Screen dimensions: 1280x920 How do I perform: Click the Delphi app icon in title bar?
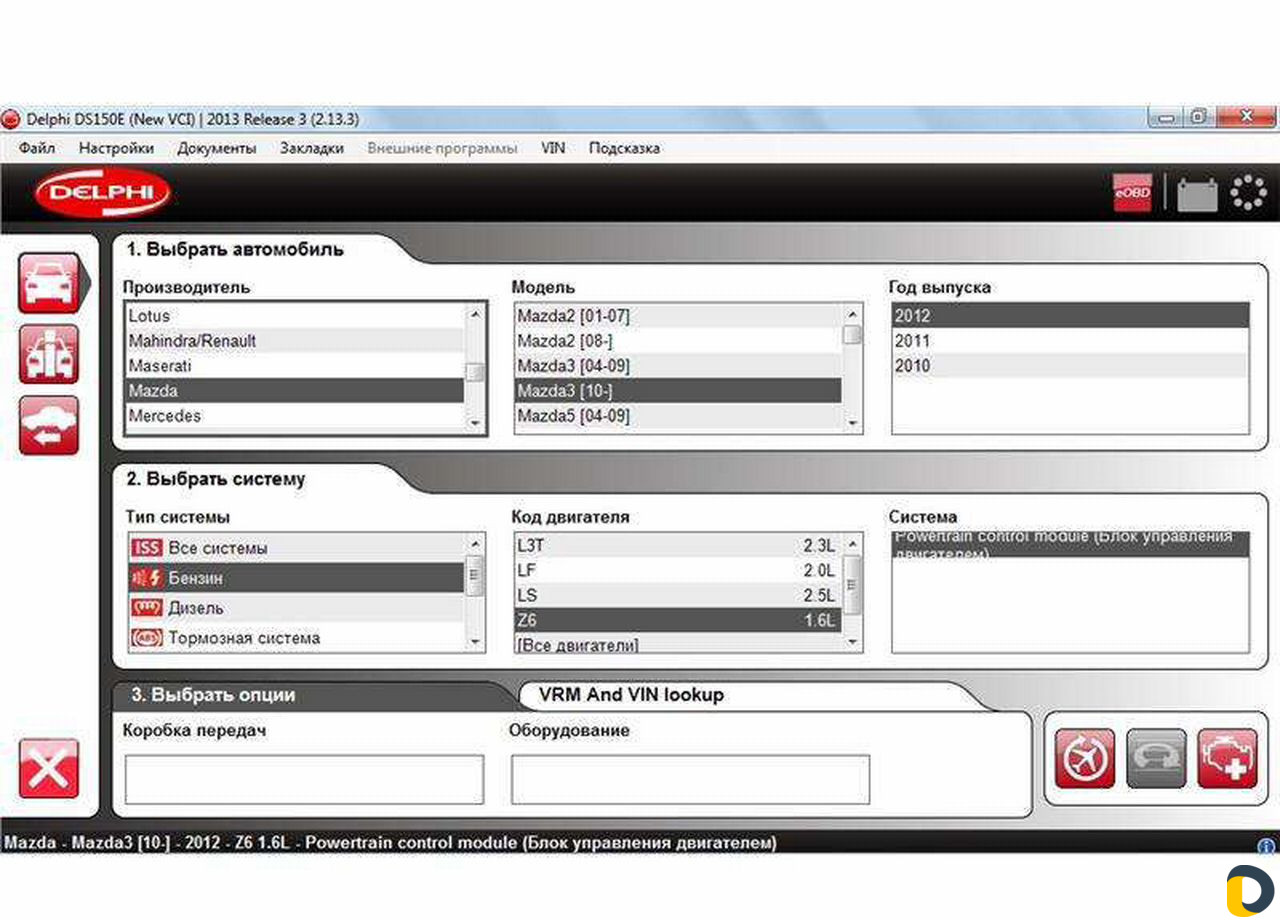(x=11, y=119)
